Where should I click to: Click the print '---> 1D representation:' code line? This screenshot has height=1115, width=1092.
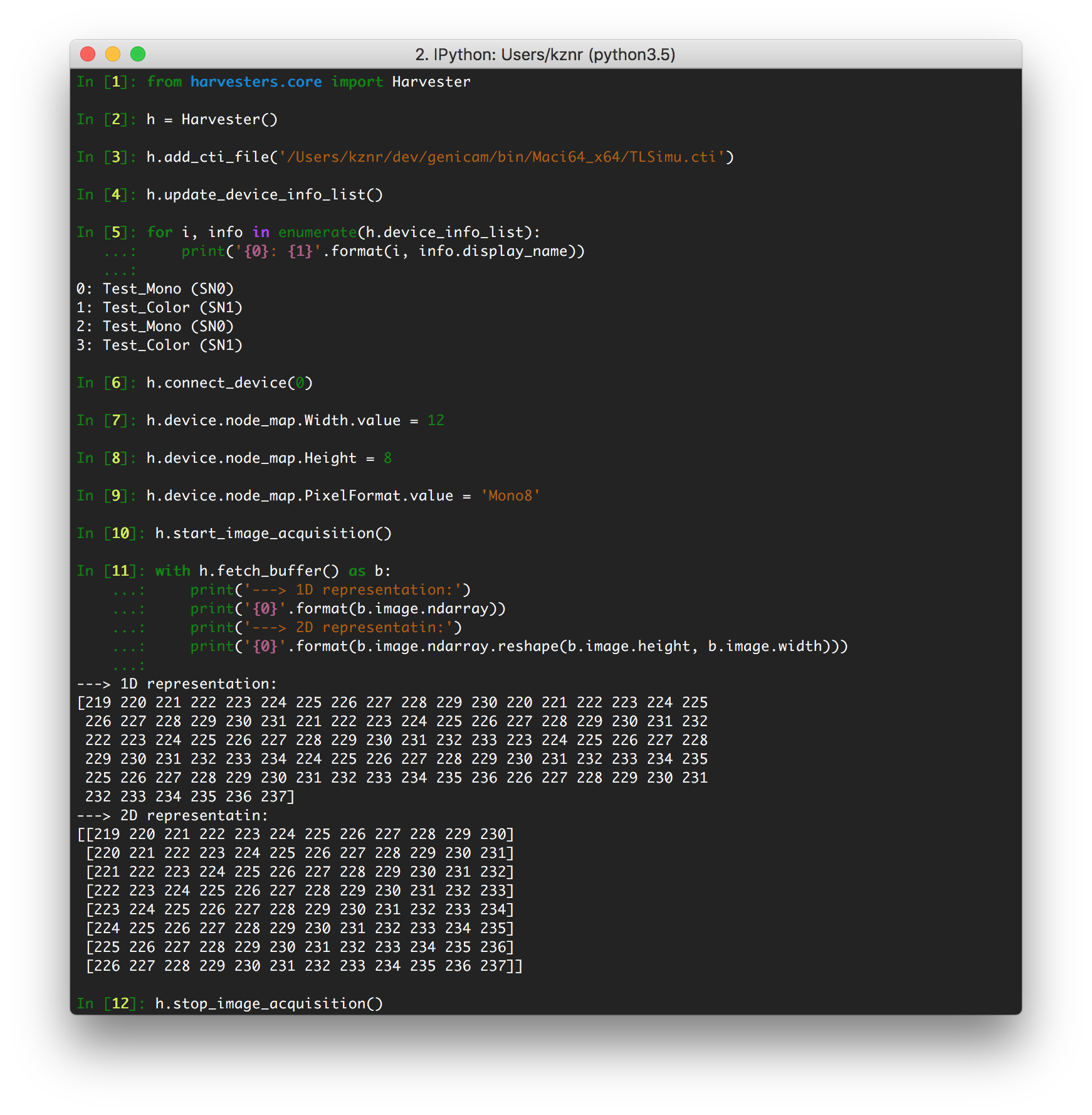click(330, 590)
